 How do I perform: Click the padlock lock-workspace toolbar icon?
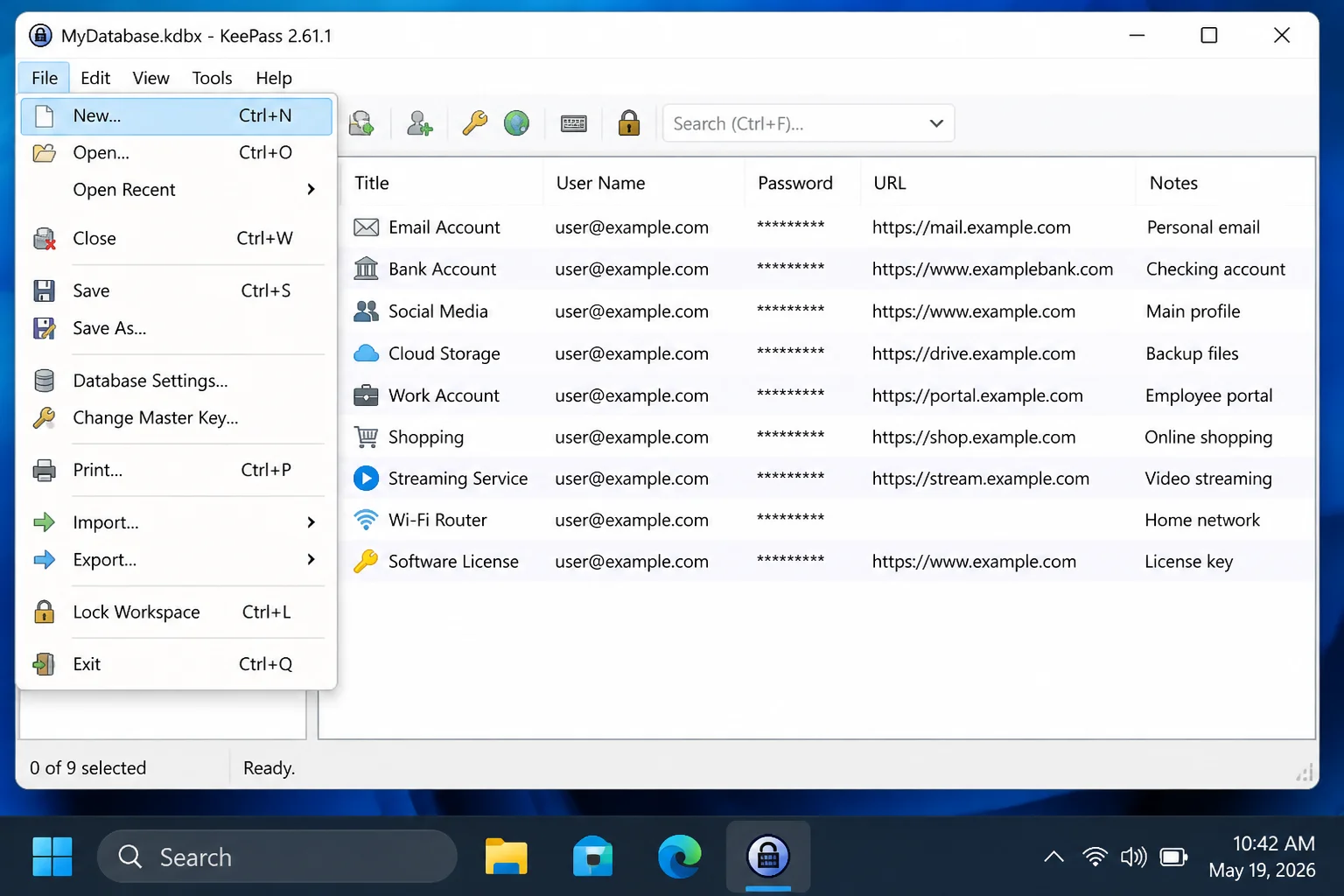628,123
